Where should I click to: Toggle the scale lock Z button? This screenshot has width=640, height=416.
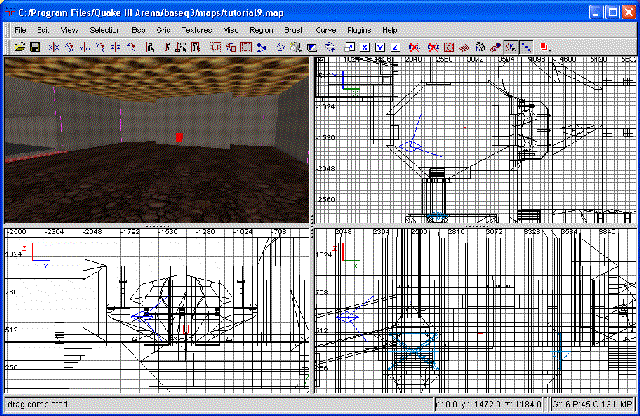[395, 47]
